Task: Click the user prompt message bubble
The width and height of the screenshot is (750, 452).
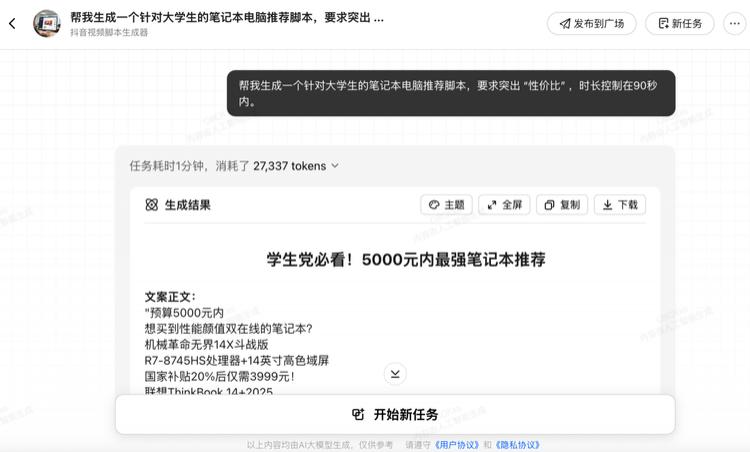Action: point(451,93)
